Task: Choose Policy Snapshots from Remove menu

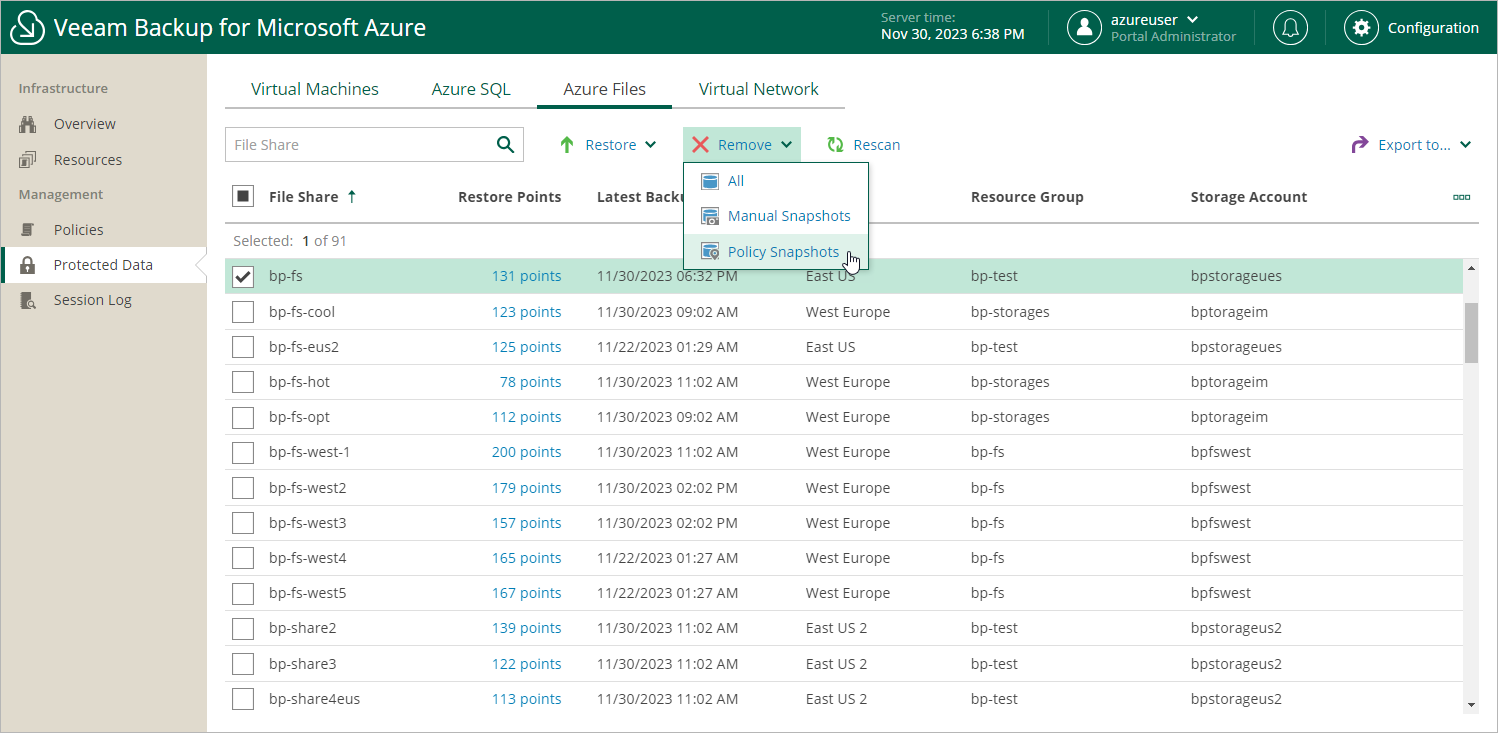Action: click(776, 252)
